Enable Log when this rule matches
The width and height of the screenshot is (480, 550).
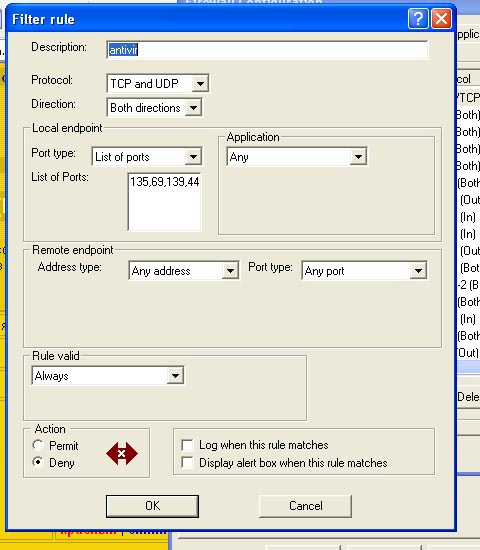tap(187, 445)
